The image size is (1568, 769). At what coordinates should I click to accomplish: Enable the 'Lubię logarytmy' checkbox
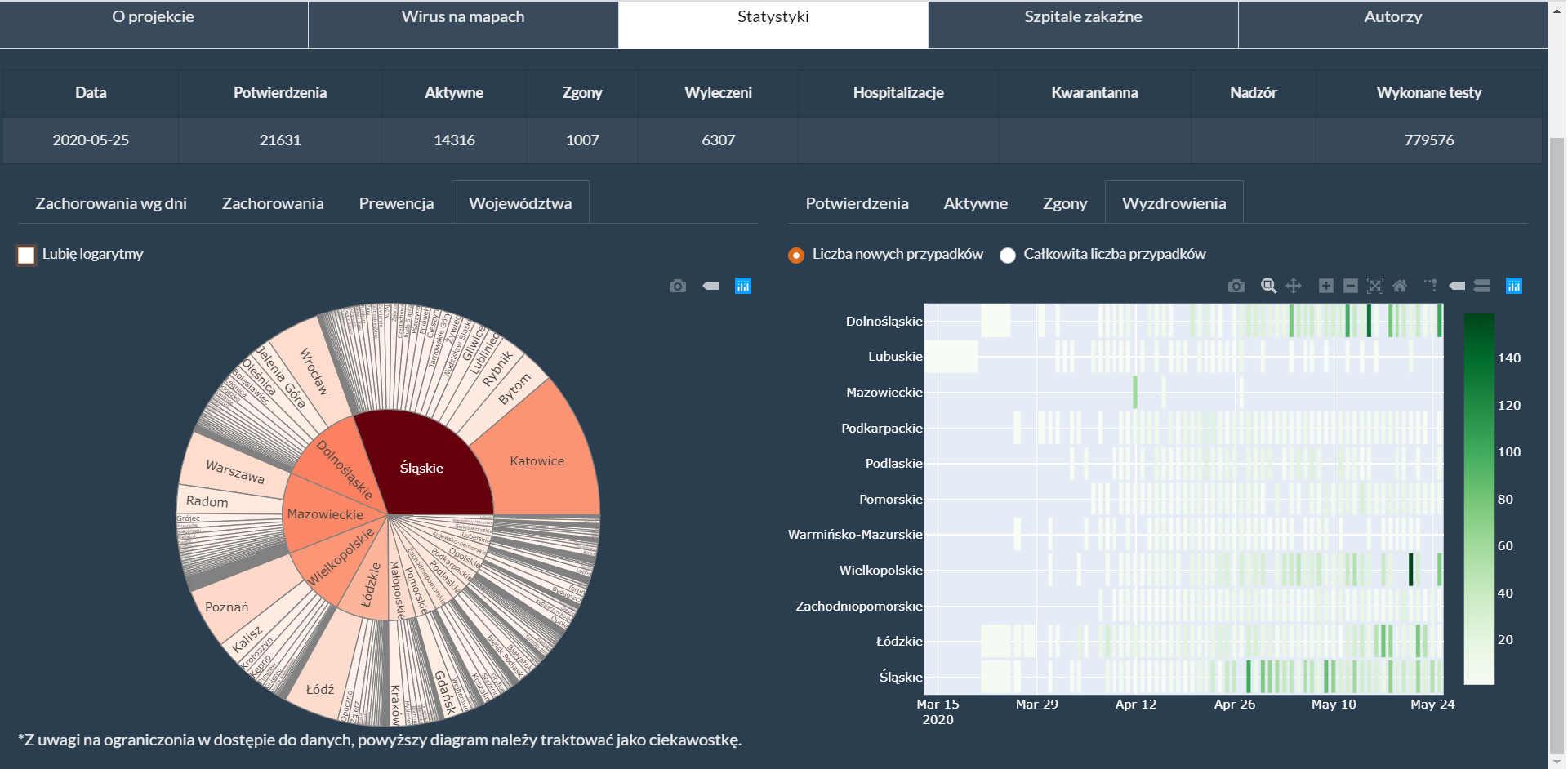pyautogui.click(x=26, y=256)
